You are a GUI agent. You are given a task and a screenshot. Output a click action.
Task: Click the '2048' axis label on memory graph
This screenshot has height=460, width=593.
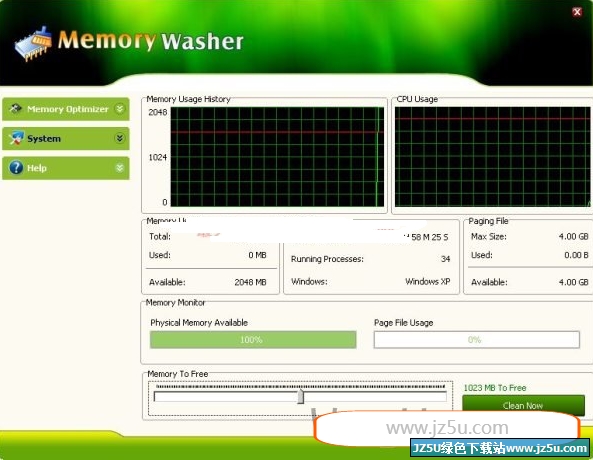[x=158, y=112]
